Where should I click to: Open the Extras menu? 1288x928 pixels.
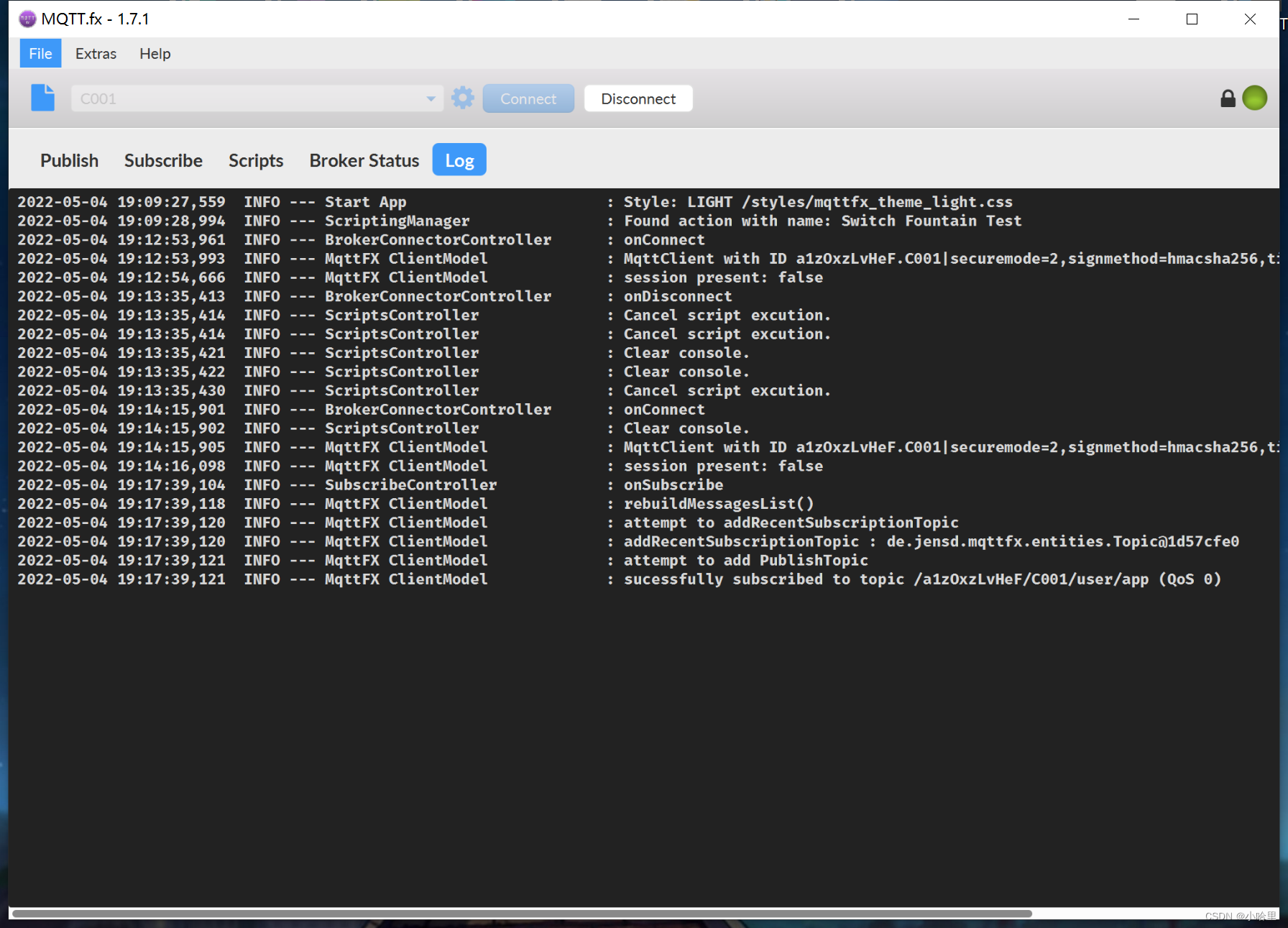[96, 54]
